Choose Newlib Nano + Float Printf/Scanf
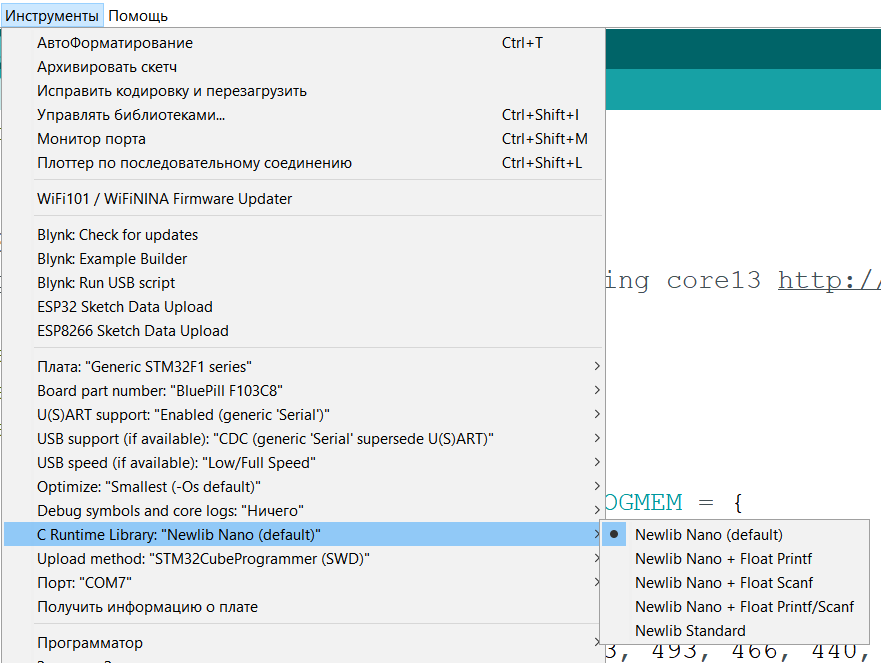881x663 pixels. [x=744, y=607]
